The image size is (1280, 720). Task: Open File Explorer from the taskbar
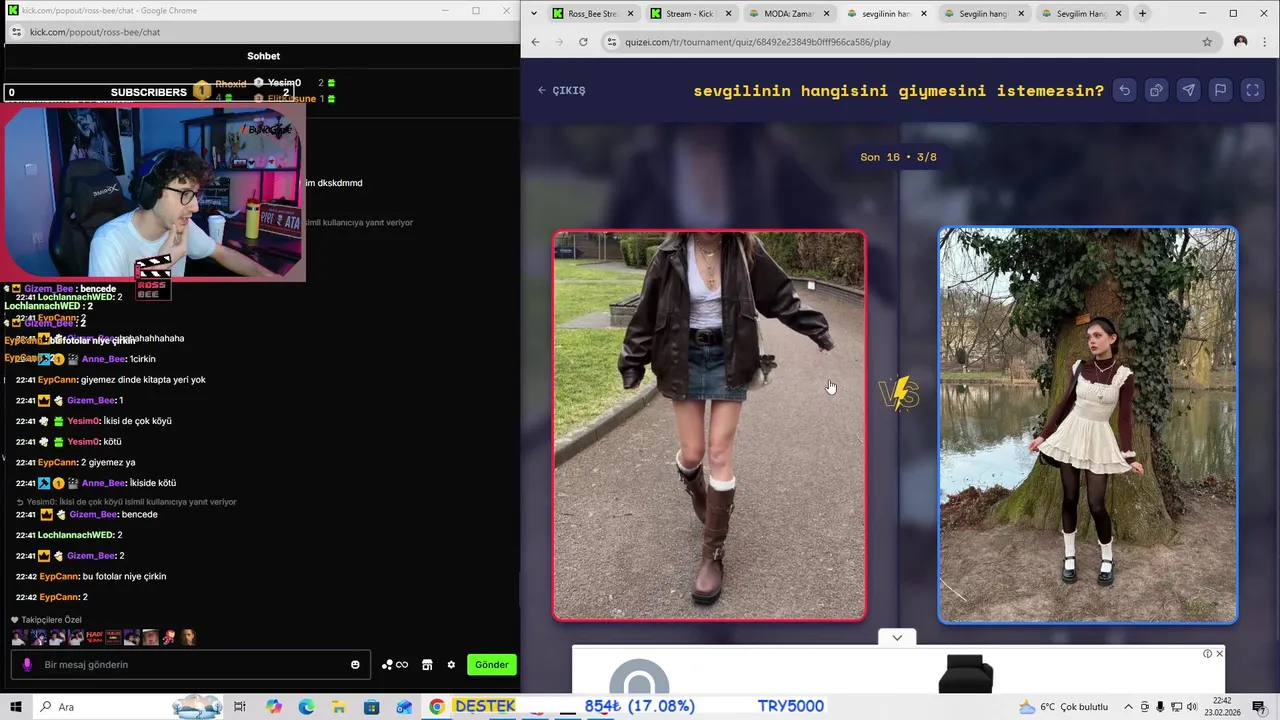tap(339, 707)
